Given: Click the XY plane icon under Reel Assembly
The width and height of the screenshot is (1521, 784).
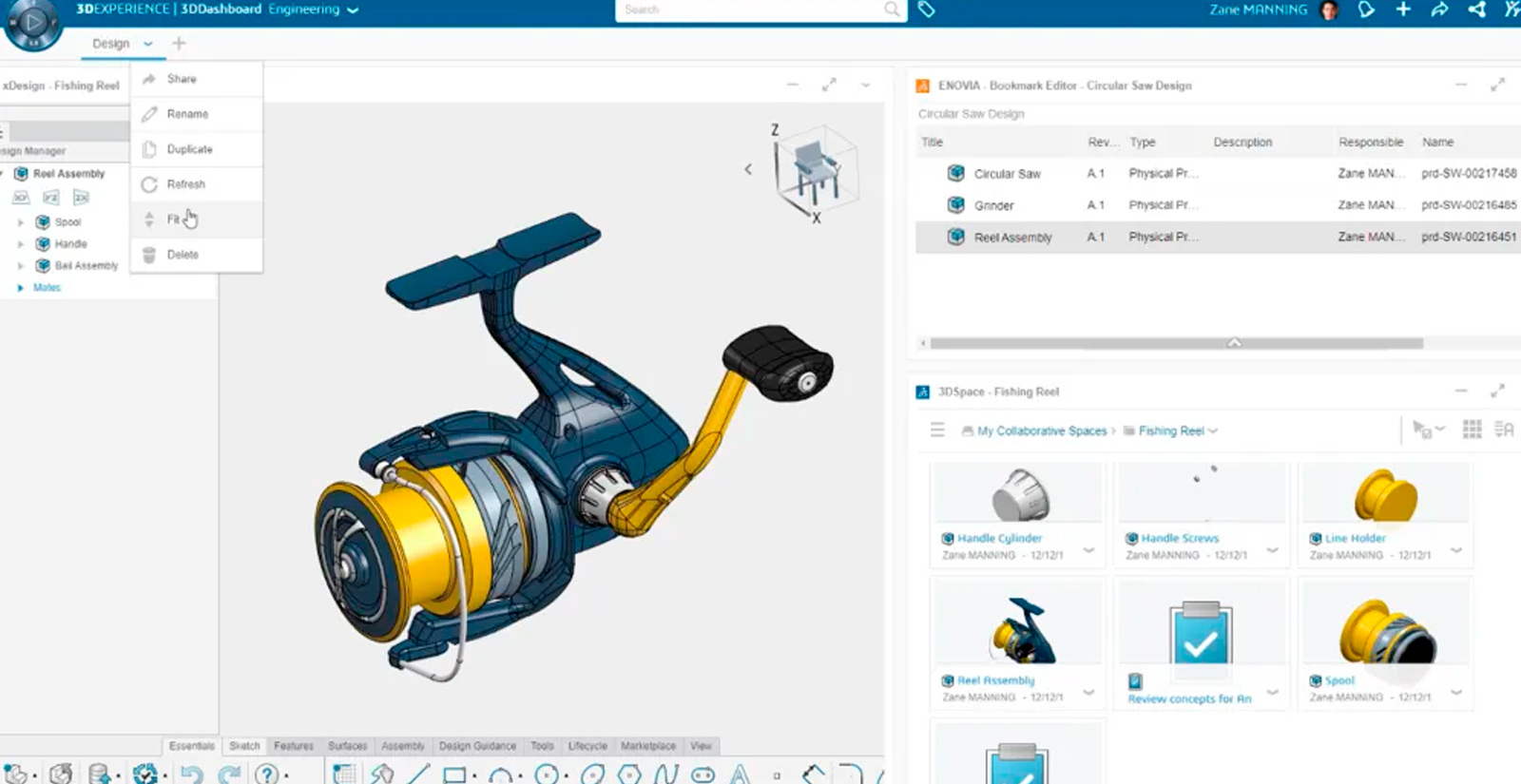Looking at the screenshot, I should pos(21,198).
